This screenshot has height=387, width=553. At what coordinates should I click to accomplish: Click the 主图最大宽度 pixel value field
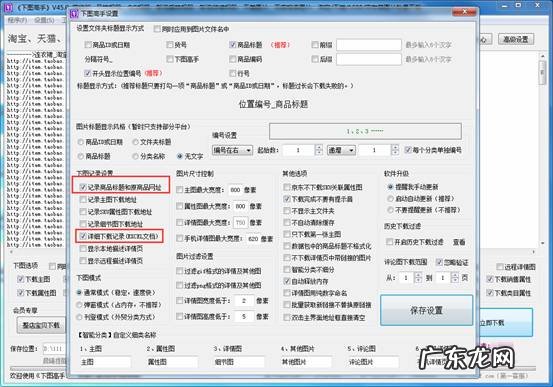click(x=236, y=190)
